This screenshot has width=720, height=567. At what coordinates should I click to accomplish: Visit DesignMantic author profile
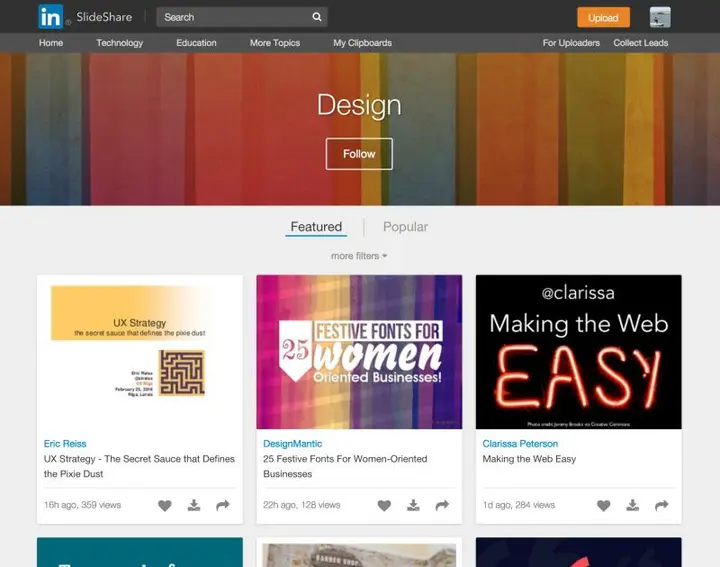[292, 443]
